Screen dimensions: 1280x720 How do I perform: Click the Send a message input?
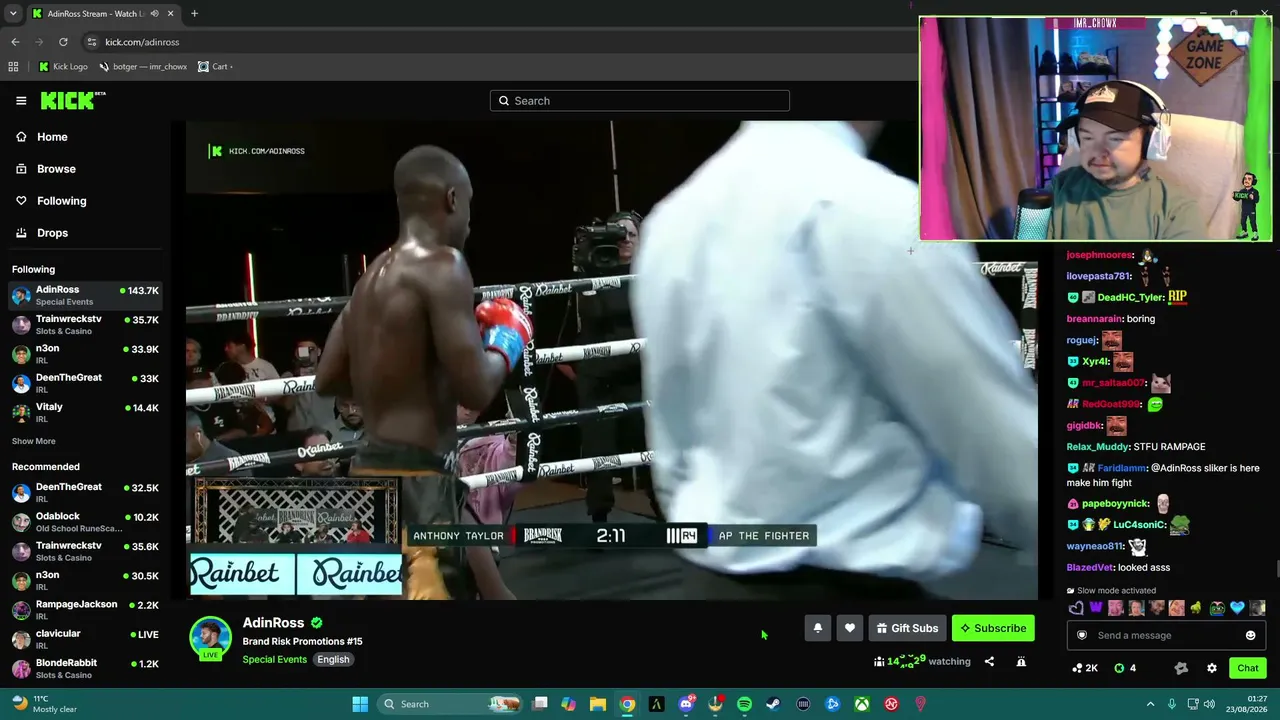pyautogui.click(x=1164, y=635)
